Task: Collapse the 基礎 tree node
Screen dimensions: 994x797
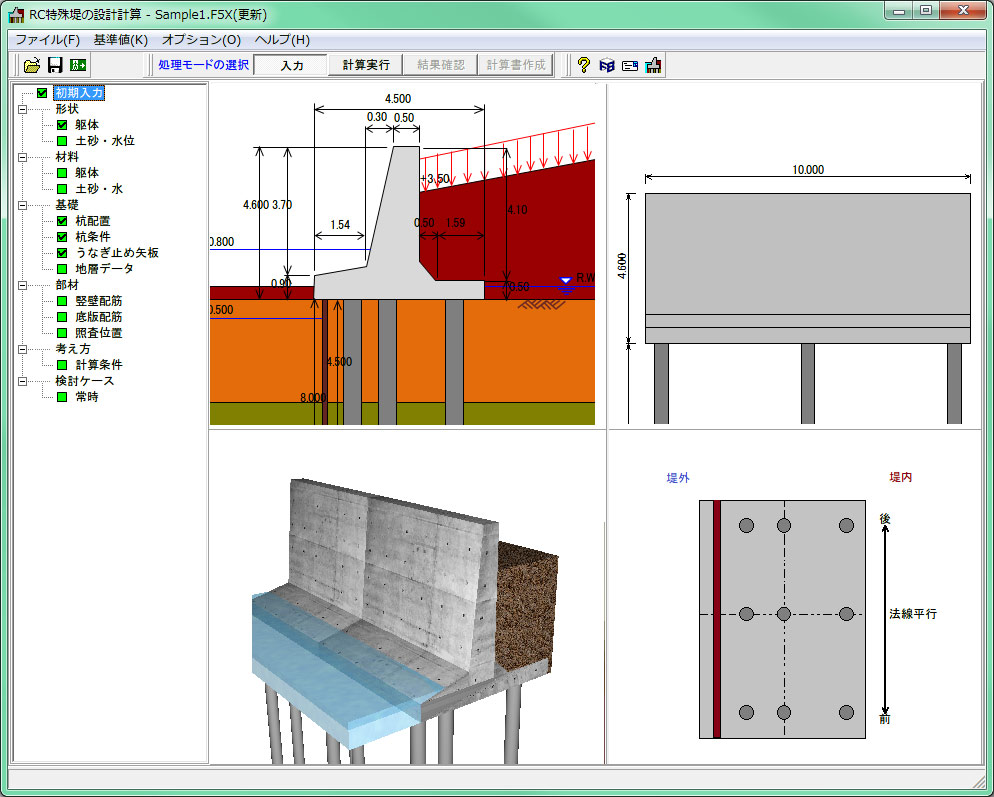Action: pos(22,205)
